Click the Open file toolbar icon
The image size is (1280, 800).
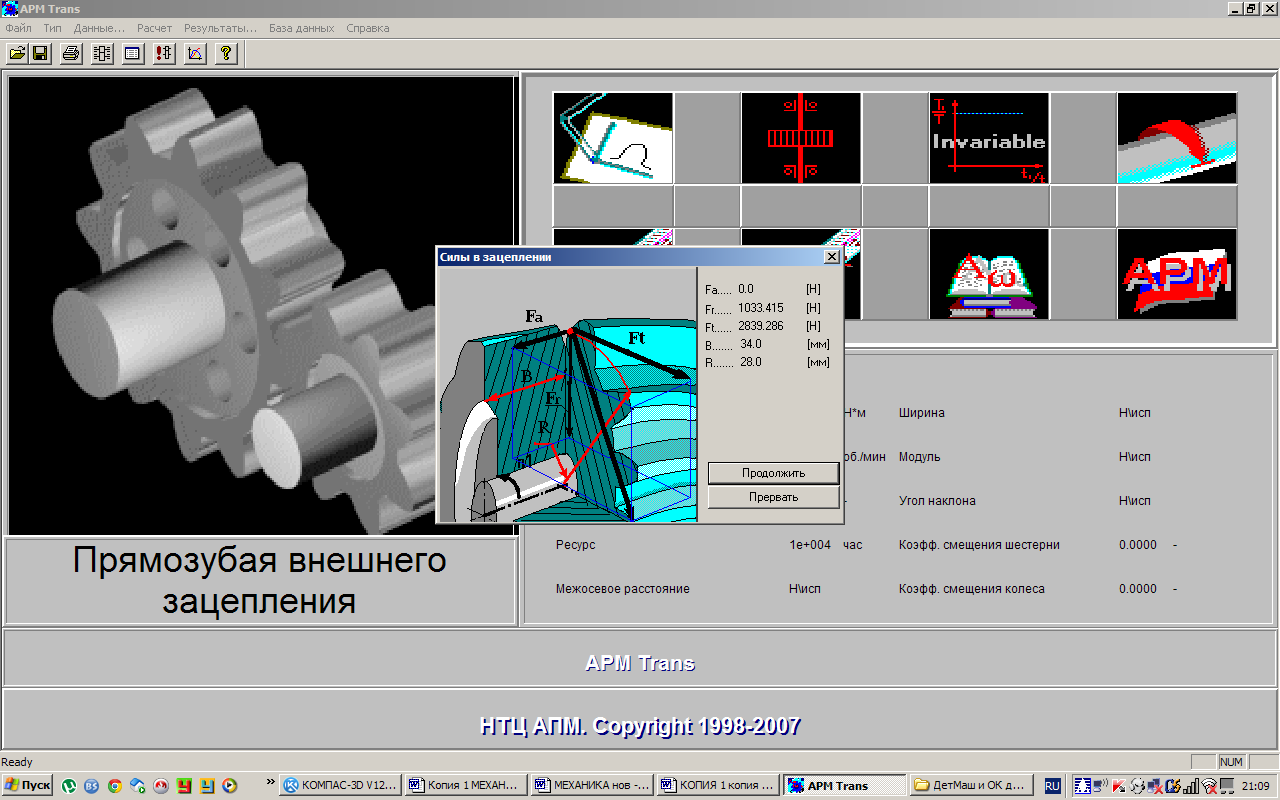(18, 54)
